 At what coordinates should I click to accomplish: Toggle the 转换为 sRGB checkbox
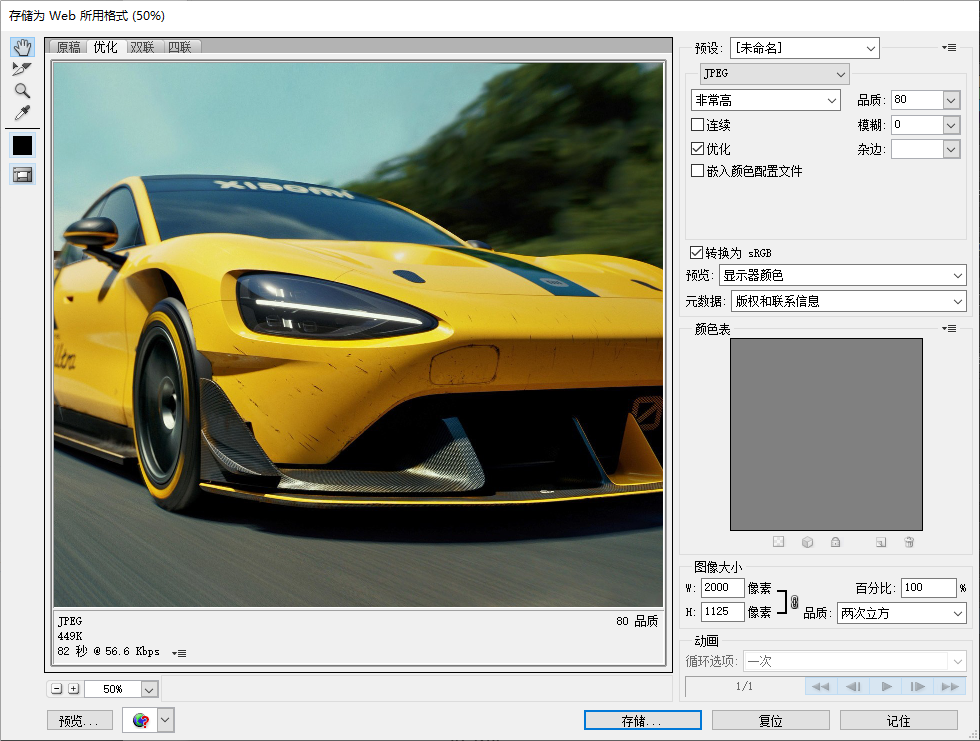(696, 253)
